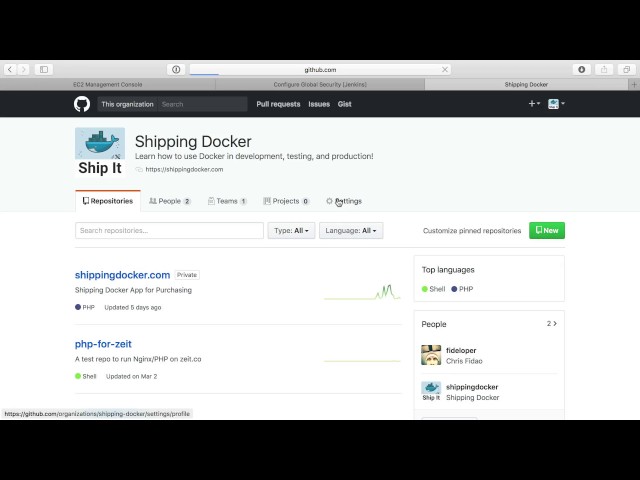Open Issues in the header
This screenshot has width=640, height=480.
click(319, 104)
